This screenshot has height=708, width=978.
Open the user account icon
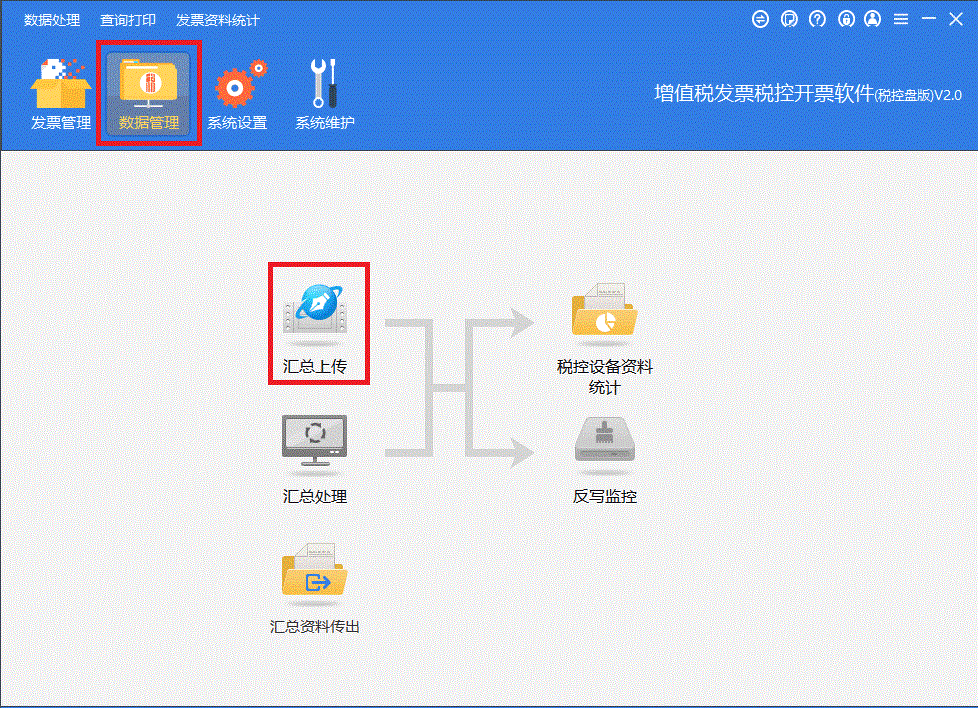pyautogui.click(x=873, y=19)
